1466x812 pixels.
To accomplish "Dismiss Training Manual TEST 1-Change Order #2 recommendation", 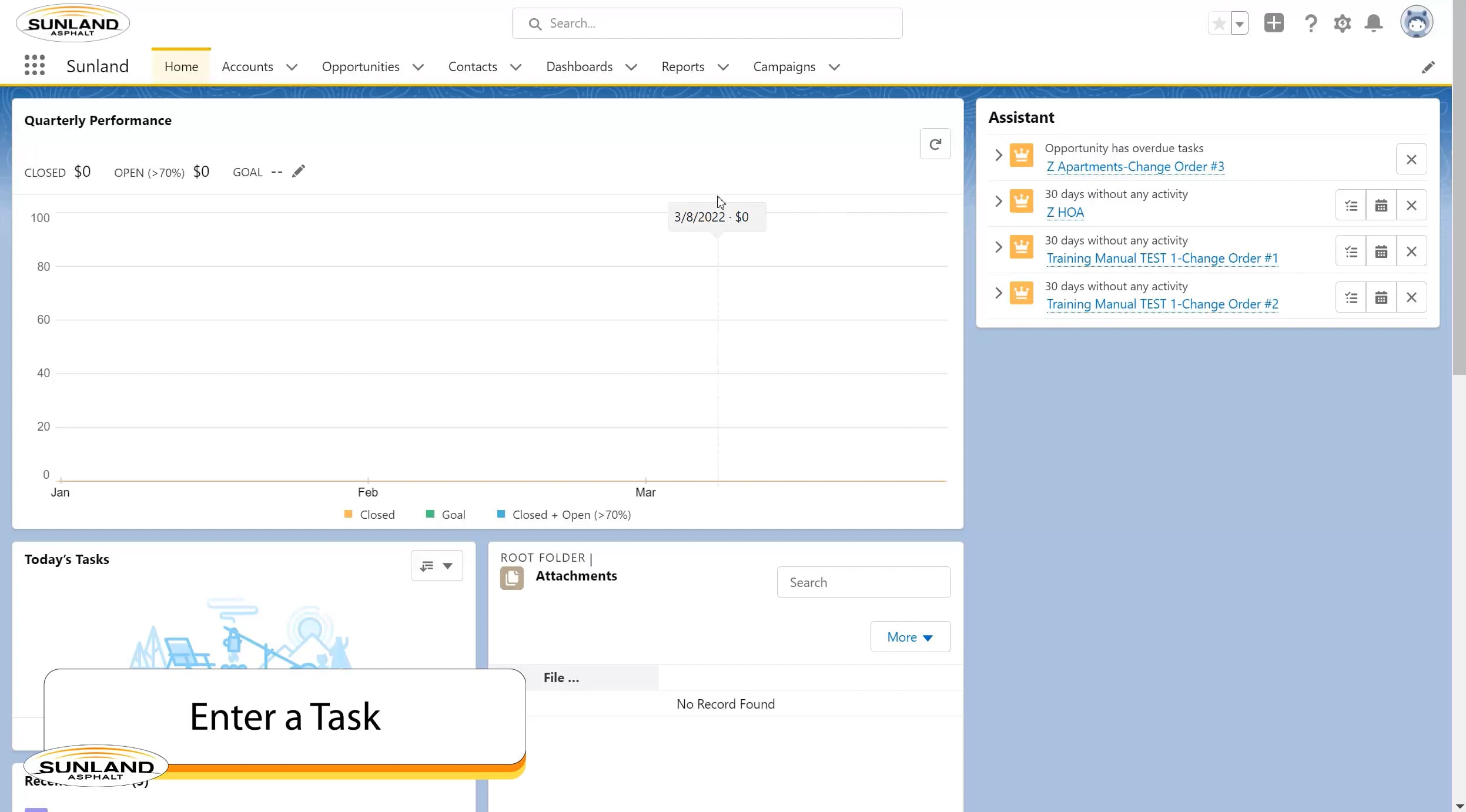I will (1411, 297).
